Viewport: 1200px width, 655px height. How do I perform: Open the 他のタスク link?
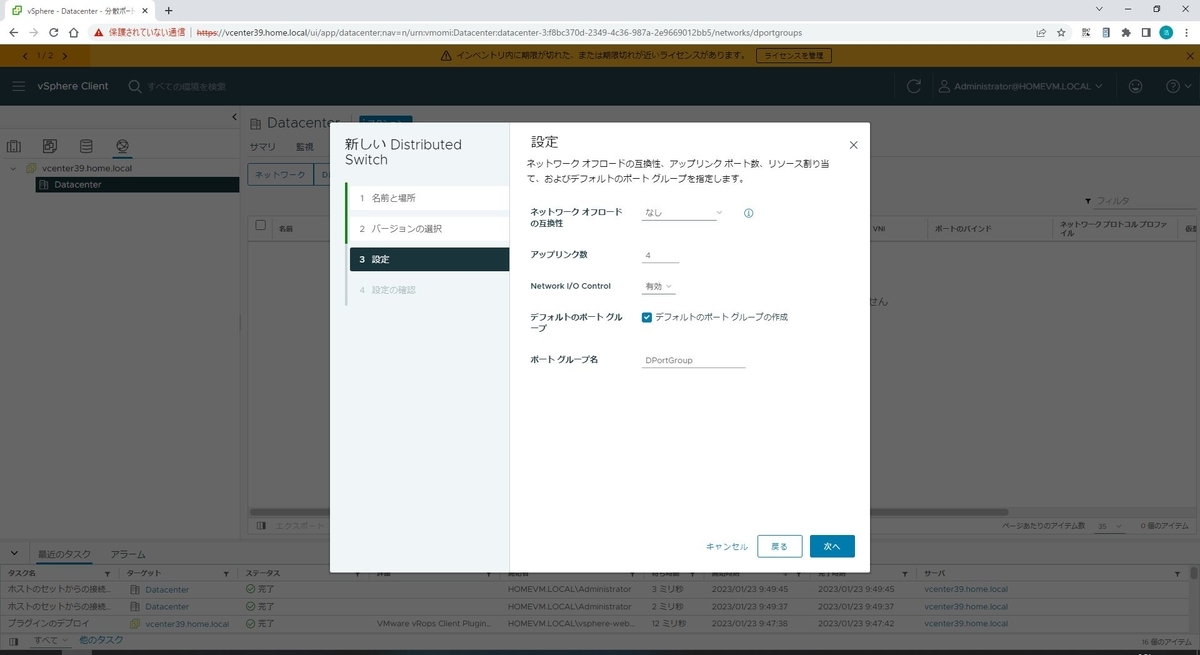(101, 640)
